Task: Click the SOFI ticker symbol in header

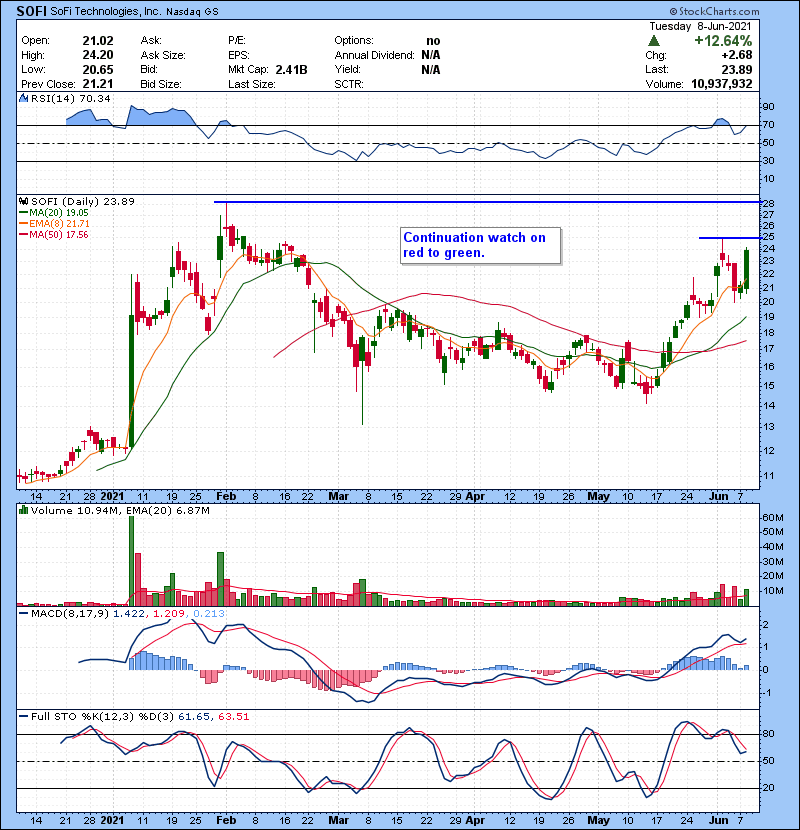Action: [x=31, y=11]
